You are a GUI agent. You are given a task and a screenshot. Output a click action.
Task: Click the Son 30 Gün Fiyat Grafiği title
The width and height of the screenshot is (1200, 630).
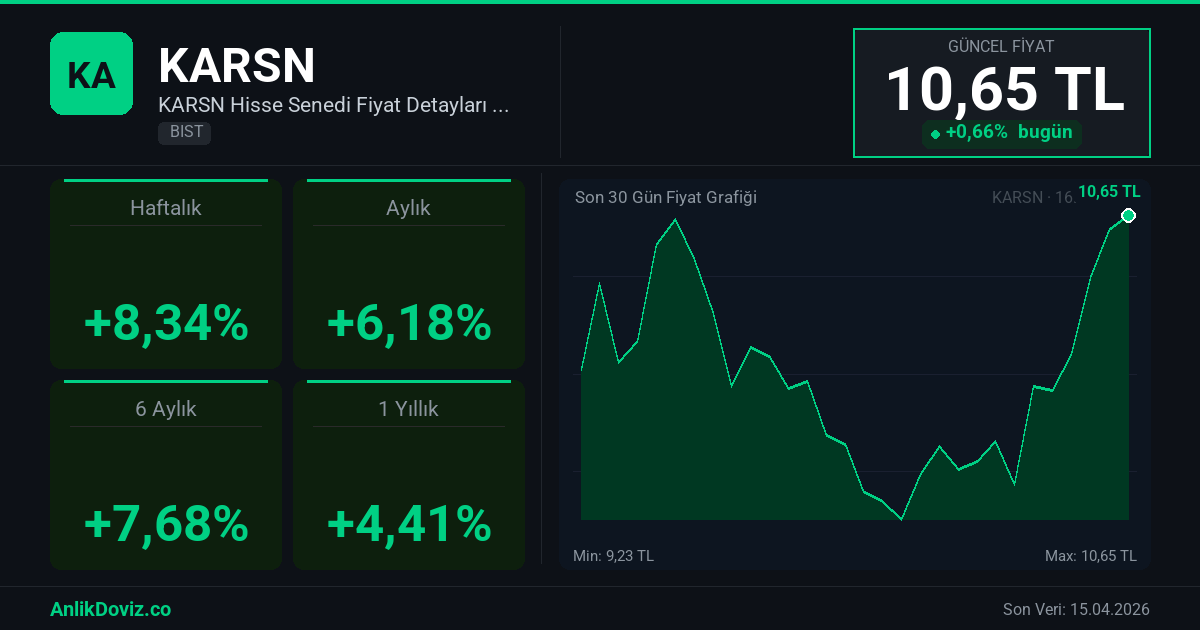pos(665,197)
